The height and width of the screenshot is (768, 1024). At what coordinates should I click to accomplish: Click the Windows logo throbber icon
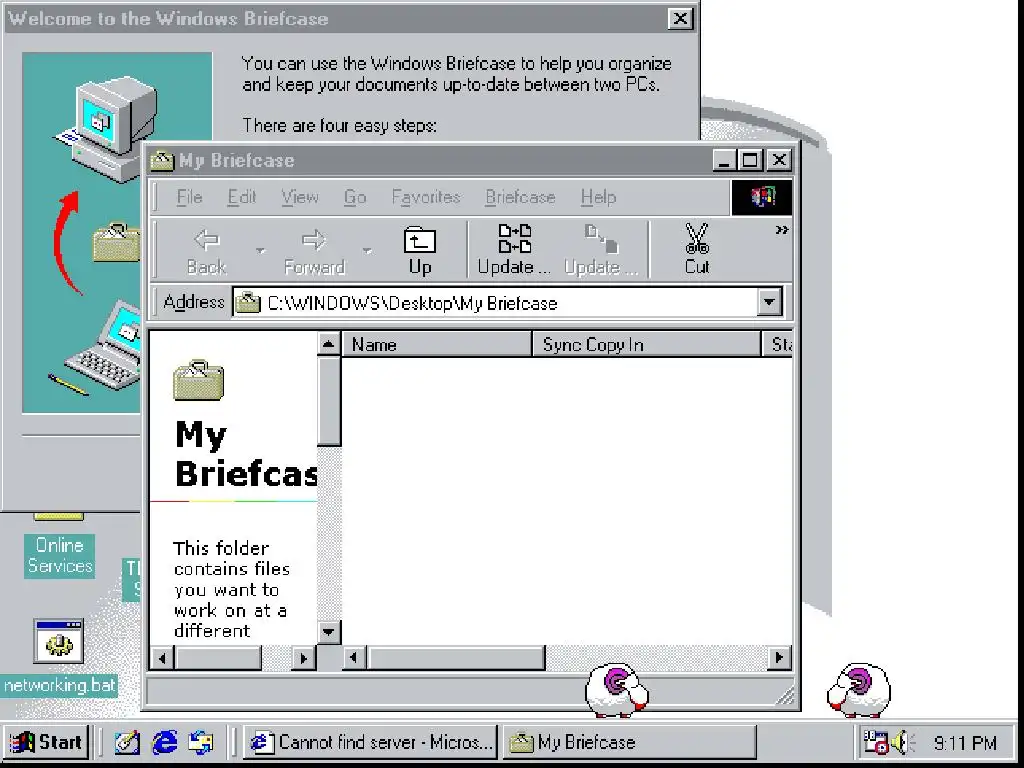click(x=761, y=197)
